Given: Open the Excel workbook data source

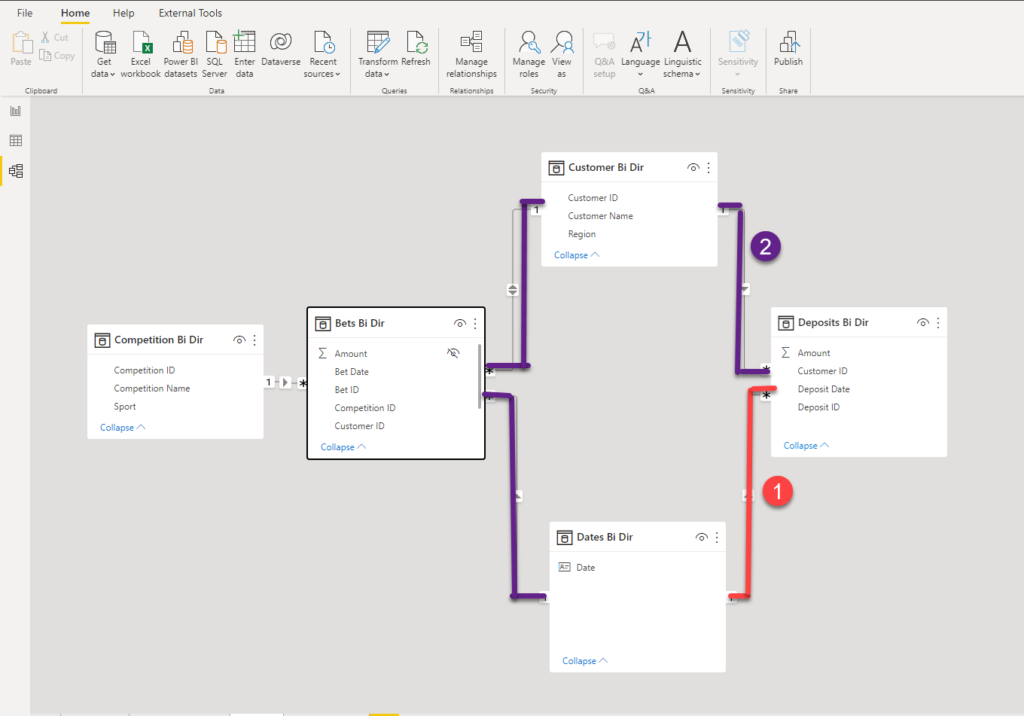Looking at the screenshot, I should pyautogui.click(x=140, y=55).
